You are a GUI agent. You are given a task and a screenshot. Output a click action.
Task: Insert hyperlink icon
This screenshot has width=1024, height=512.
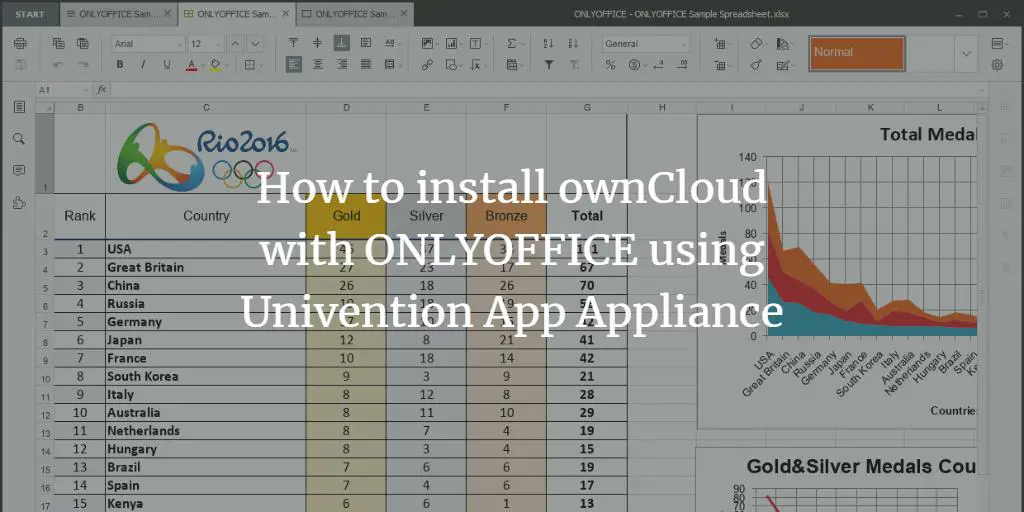428,65
